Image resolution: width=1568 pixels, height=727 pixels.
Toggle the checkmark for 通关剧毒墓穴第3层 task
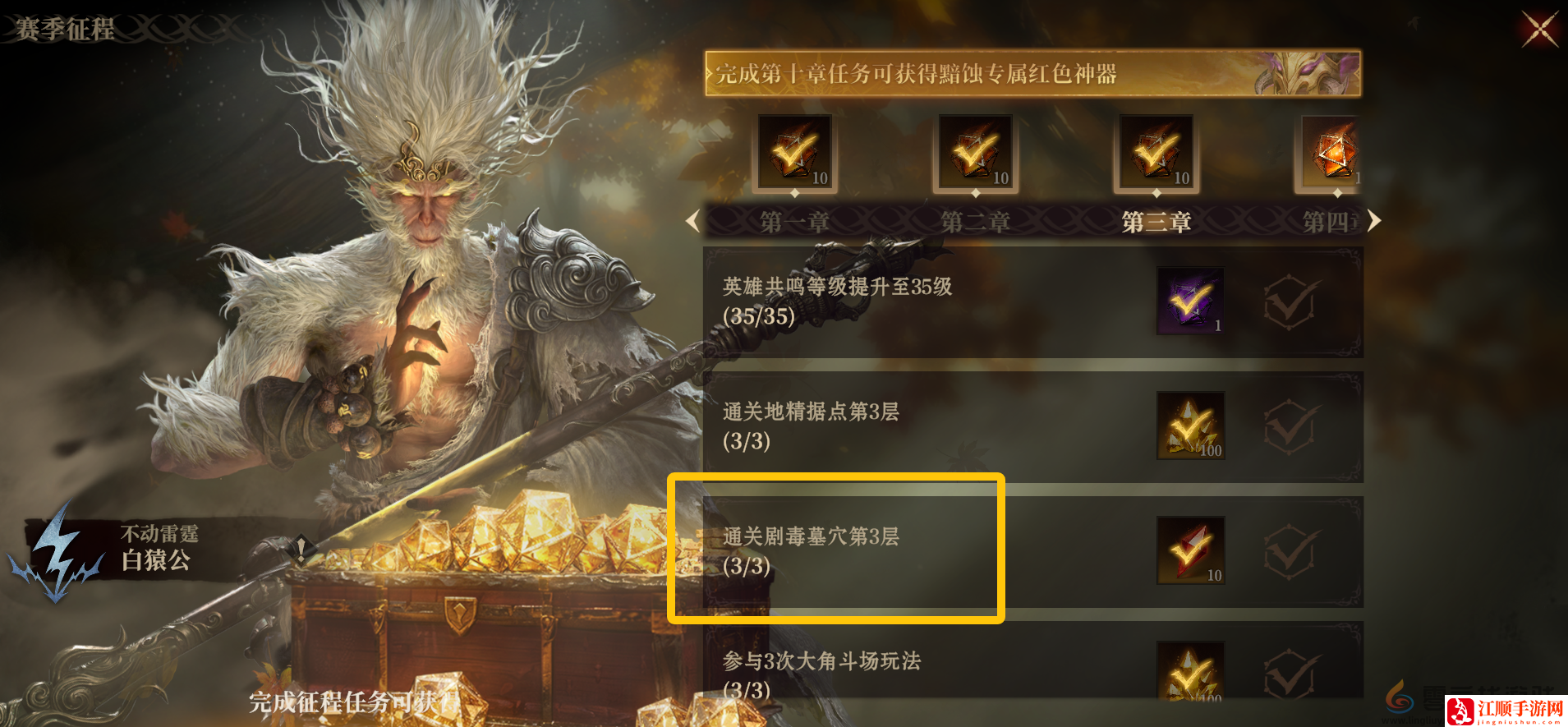coord(1290,552)
